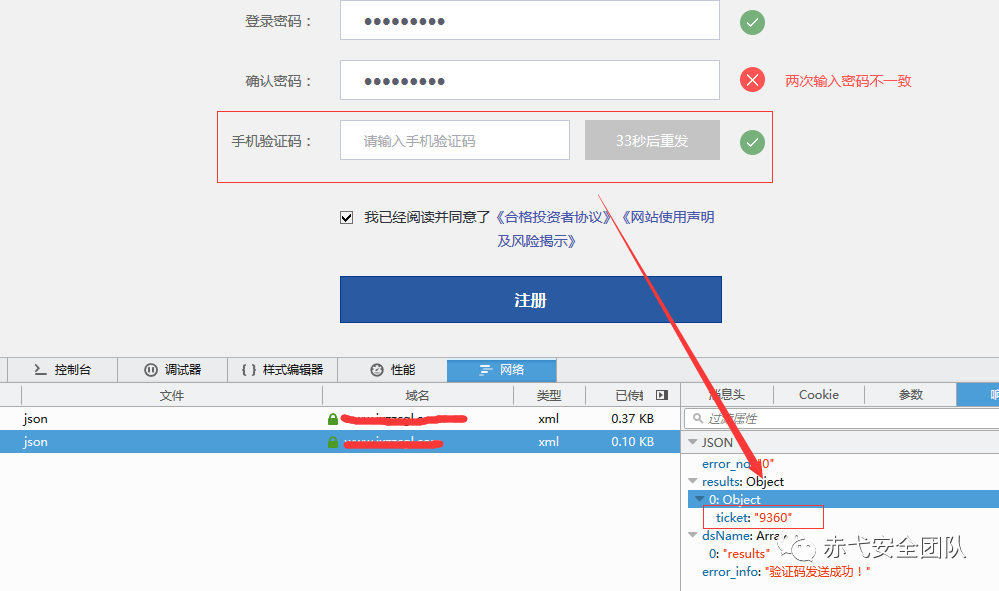Select the first json request of 0.37 KB
The height and width of the screenshot is (591, 999).
click(x=340, y=418)
